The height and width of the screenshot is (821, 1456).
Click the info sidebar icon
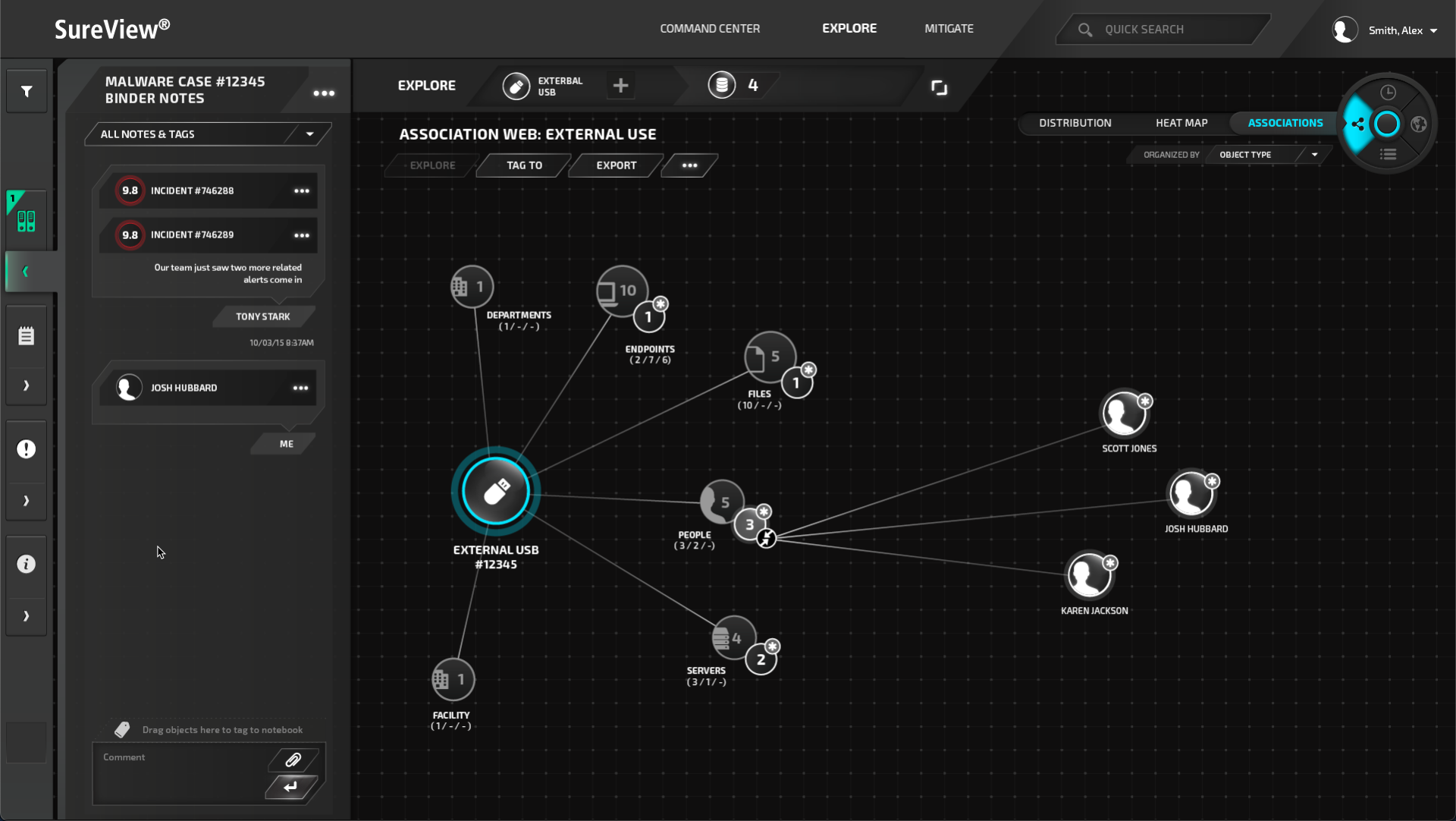(x=27, y=564)
